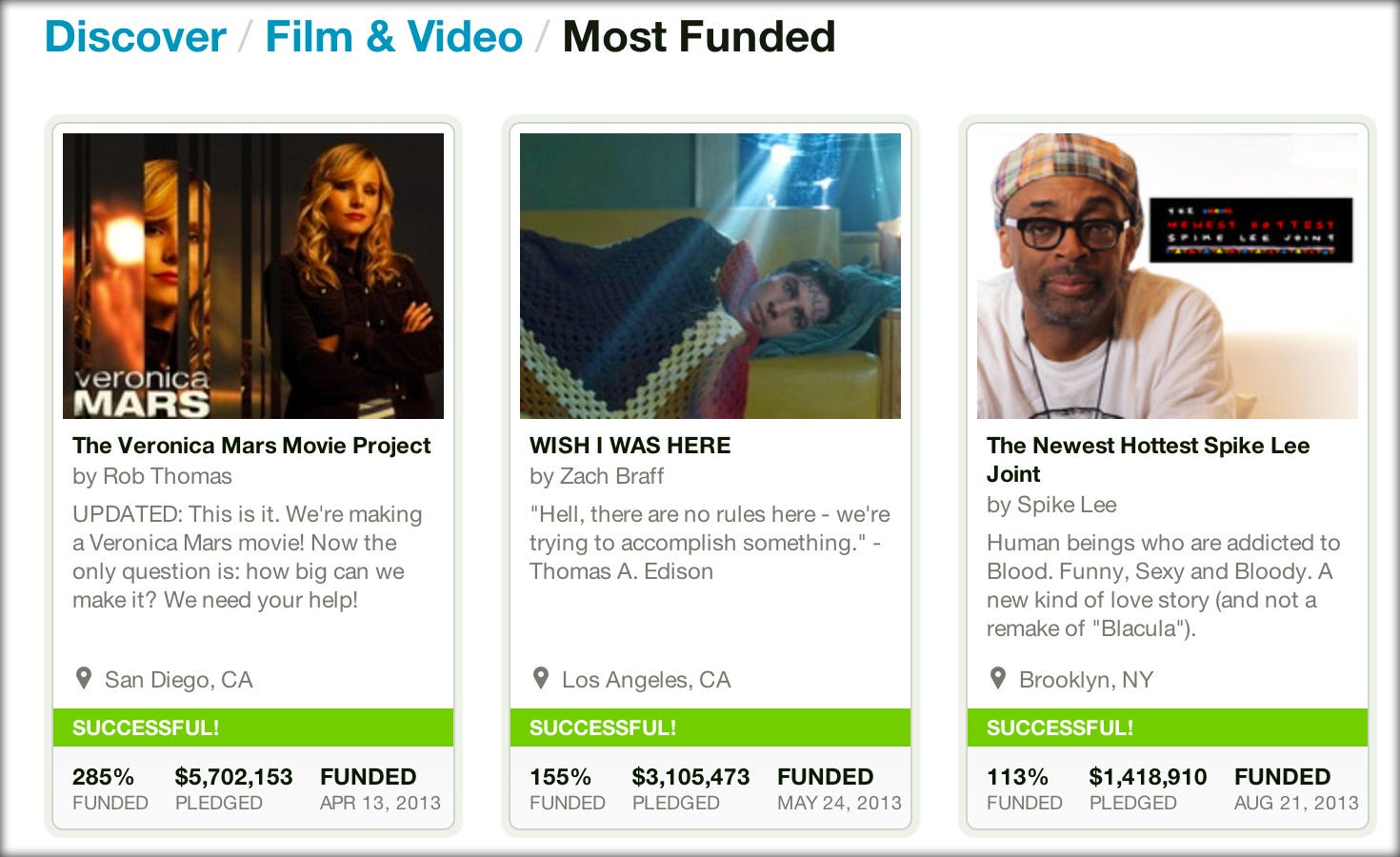Click the Los Angeles, CA location text

(646, 680)
